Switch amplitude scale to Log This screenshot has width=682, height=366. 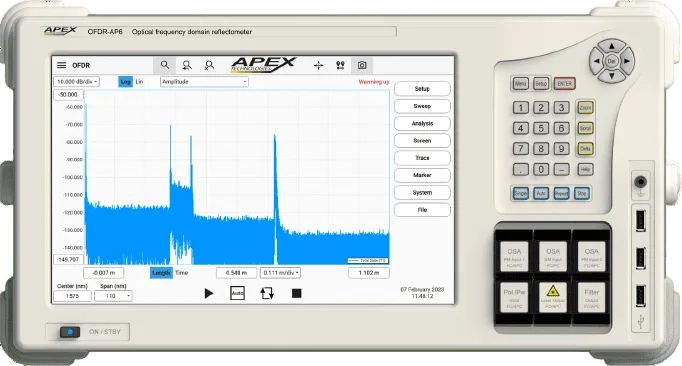[x=125, y=82]
